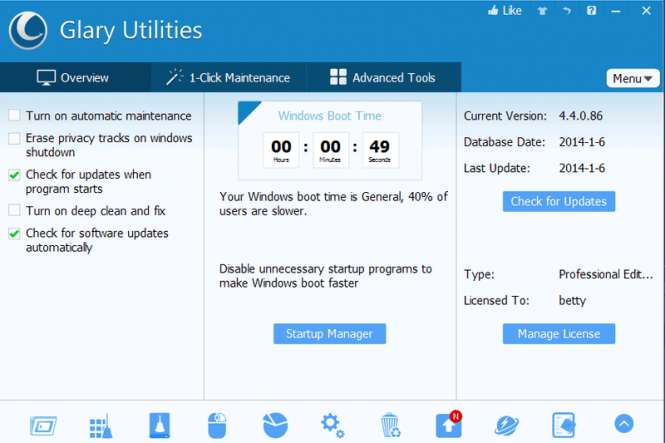Image resolution: width=665 pixels, height=443 pixels.
Task: Minimize the Glary Utilities window
Action: point(616,11)
